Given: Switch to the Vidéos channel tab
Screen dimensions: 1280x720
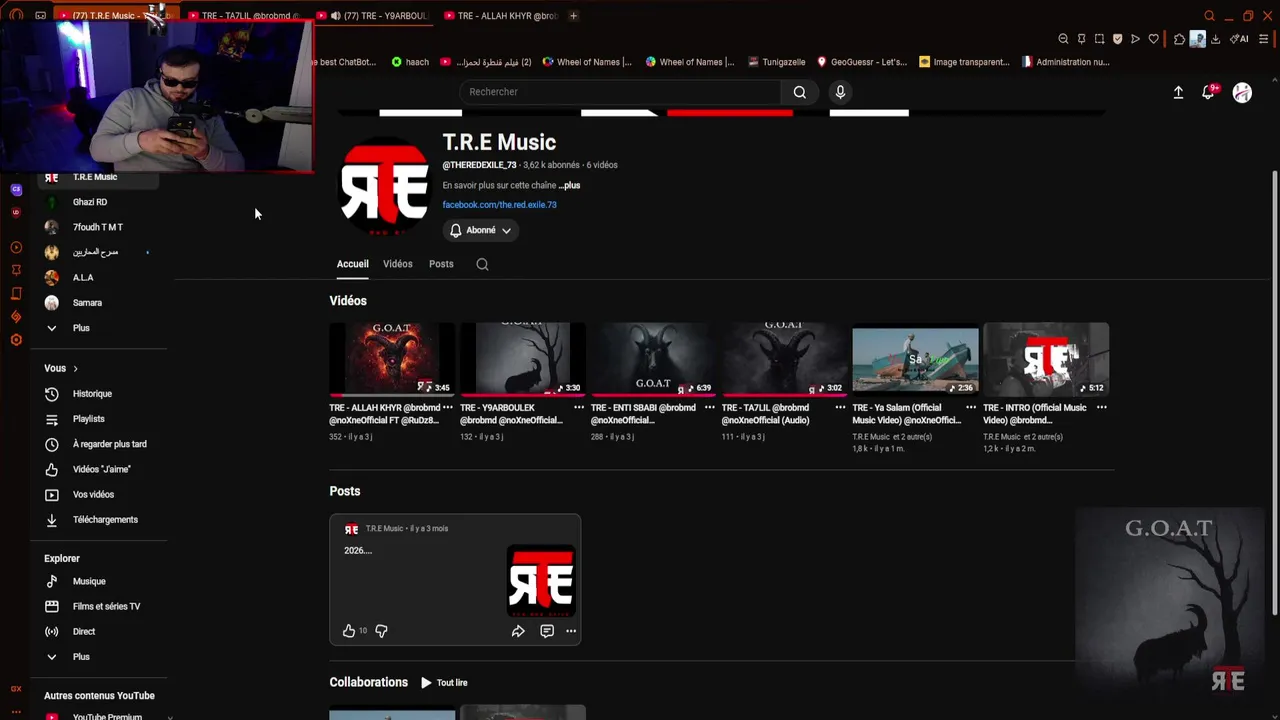Looking at the screenshot, I should [397, 264].
